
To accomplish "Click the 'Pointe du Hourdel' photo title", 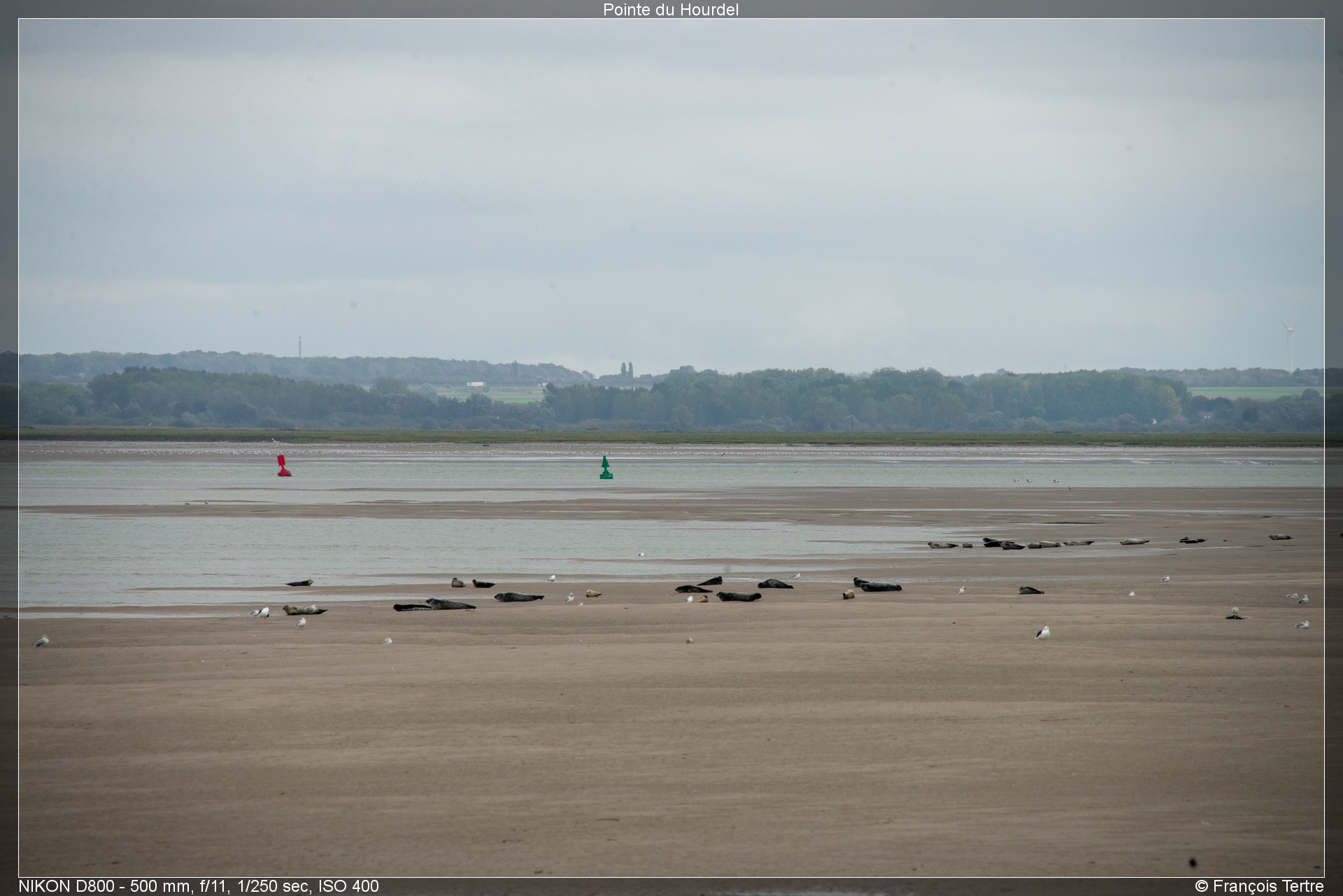I will (671, 10).
